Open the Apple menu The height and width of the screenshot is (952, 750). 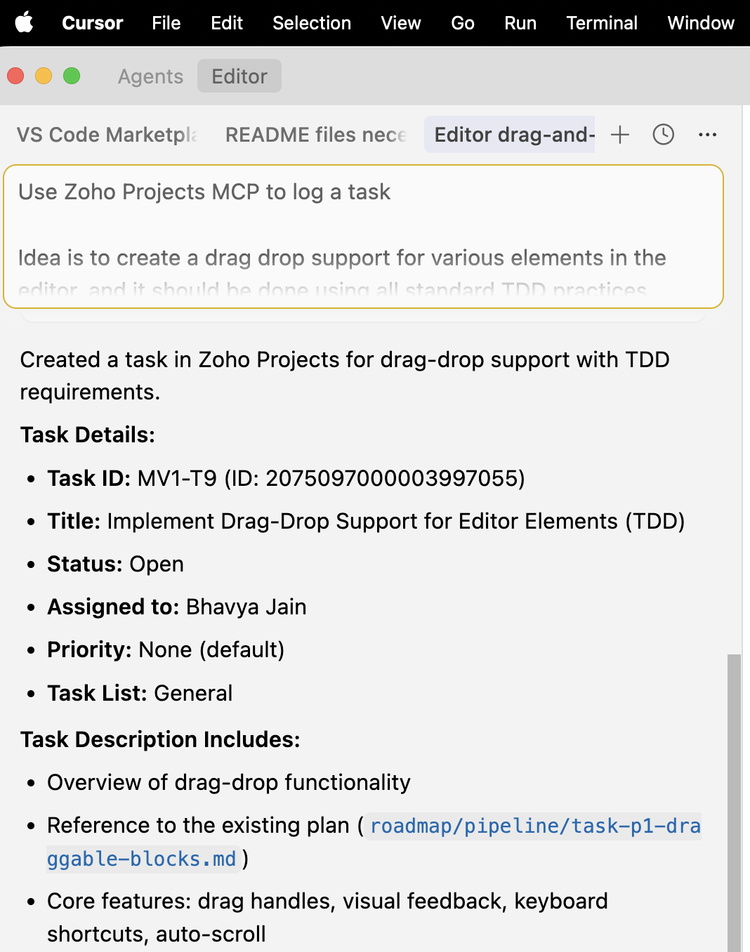pyautogui.click(x=24, y=22)
